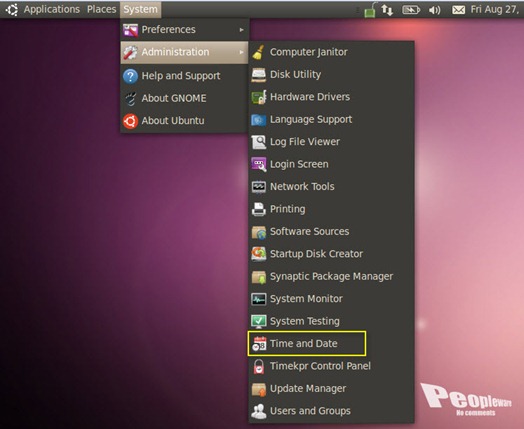Screen dimensions: 524x429
Task: Close the open System menu
Action: (x=140, y=9)
